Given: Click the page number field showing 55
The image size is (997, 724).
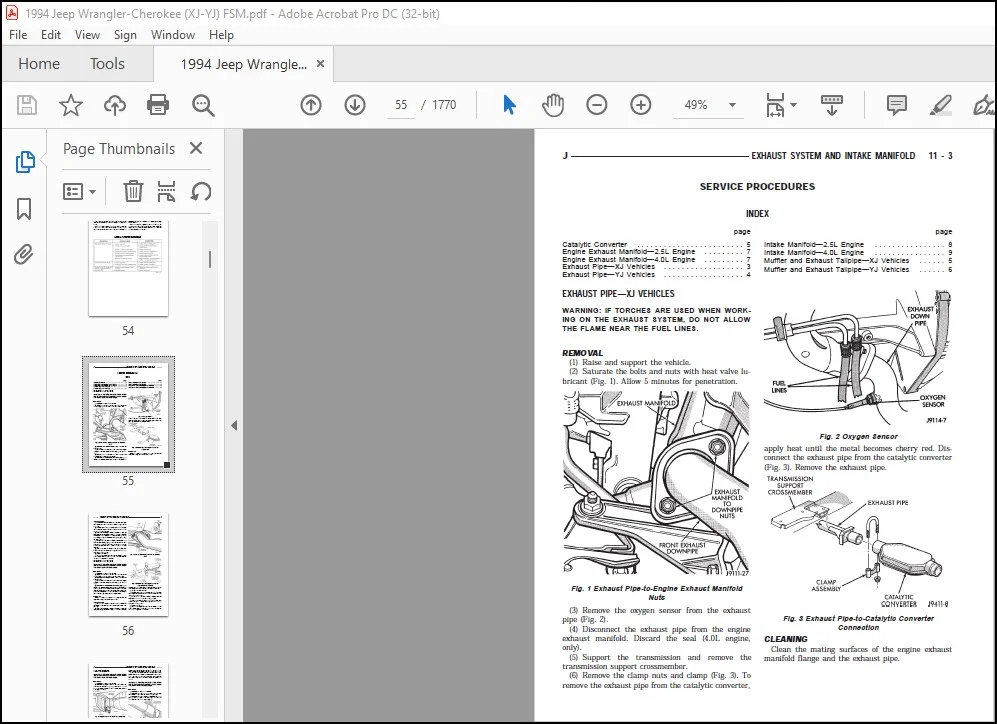Looking at the screenshot, I should click(401, 105).
